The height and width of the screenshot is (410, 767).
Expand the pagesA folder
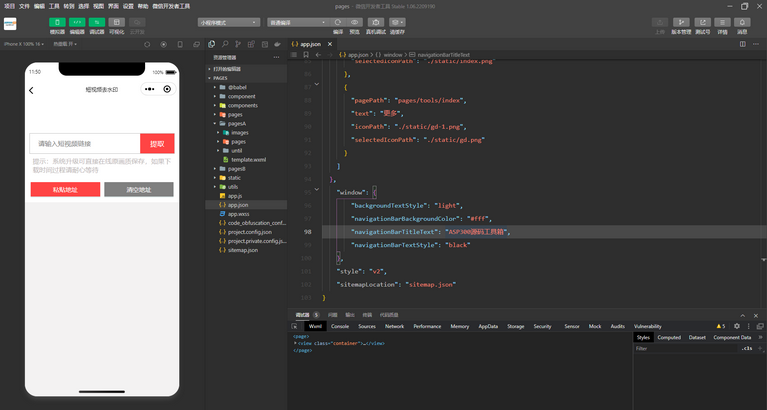click(x=236, y=123)
